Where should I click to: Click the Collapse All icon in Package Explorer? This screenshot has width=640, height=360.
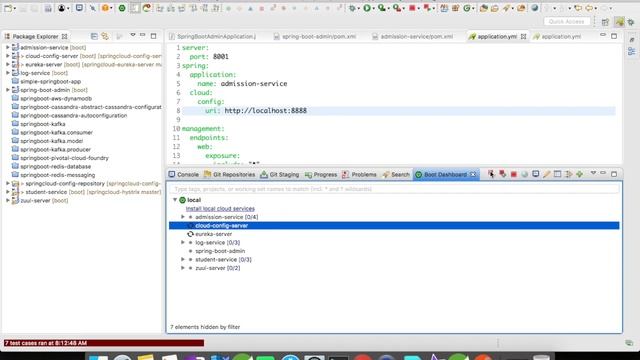pos(94,36)
